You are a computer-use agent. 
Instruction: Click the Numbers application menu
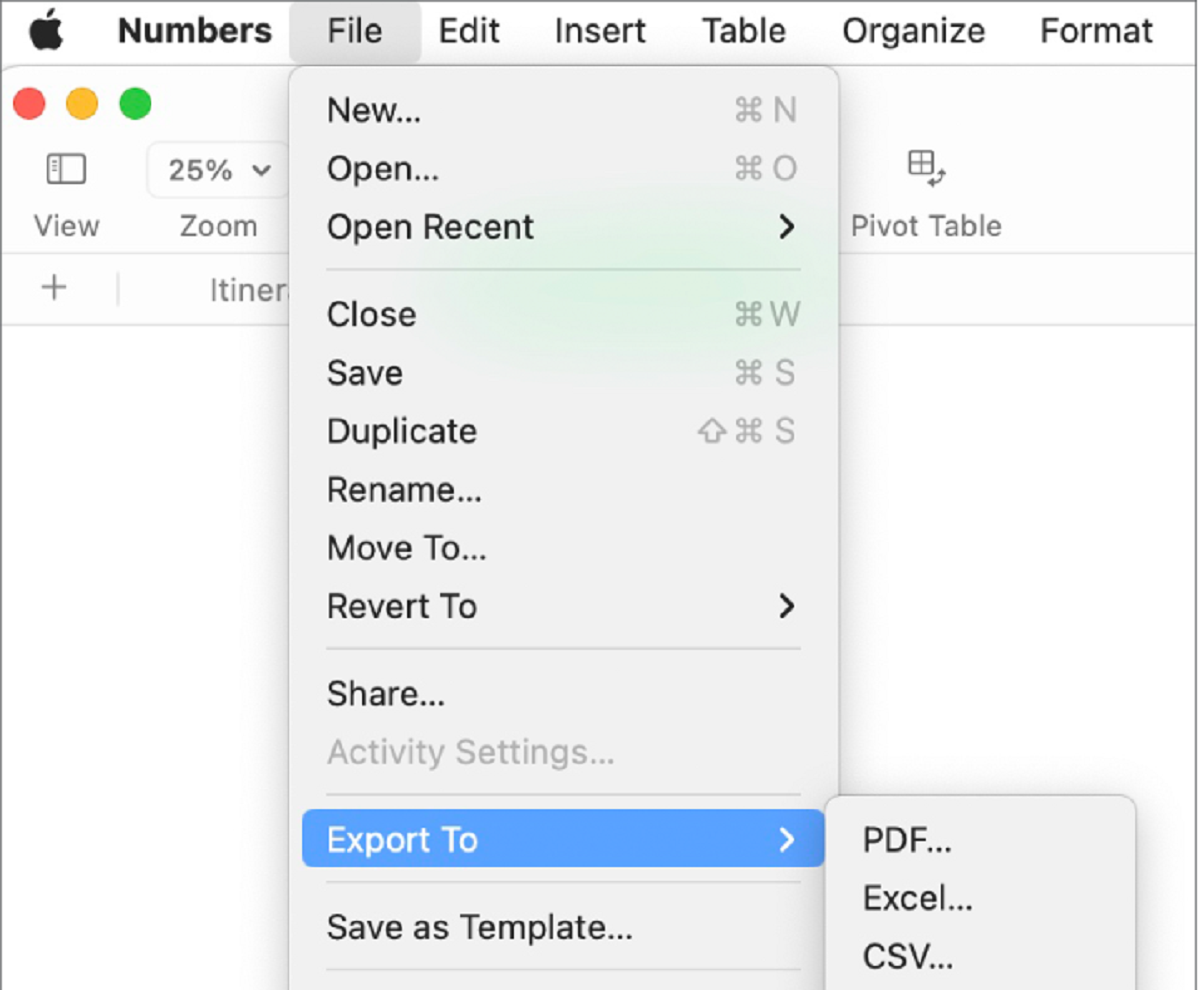click(x=194, y=30)
